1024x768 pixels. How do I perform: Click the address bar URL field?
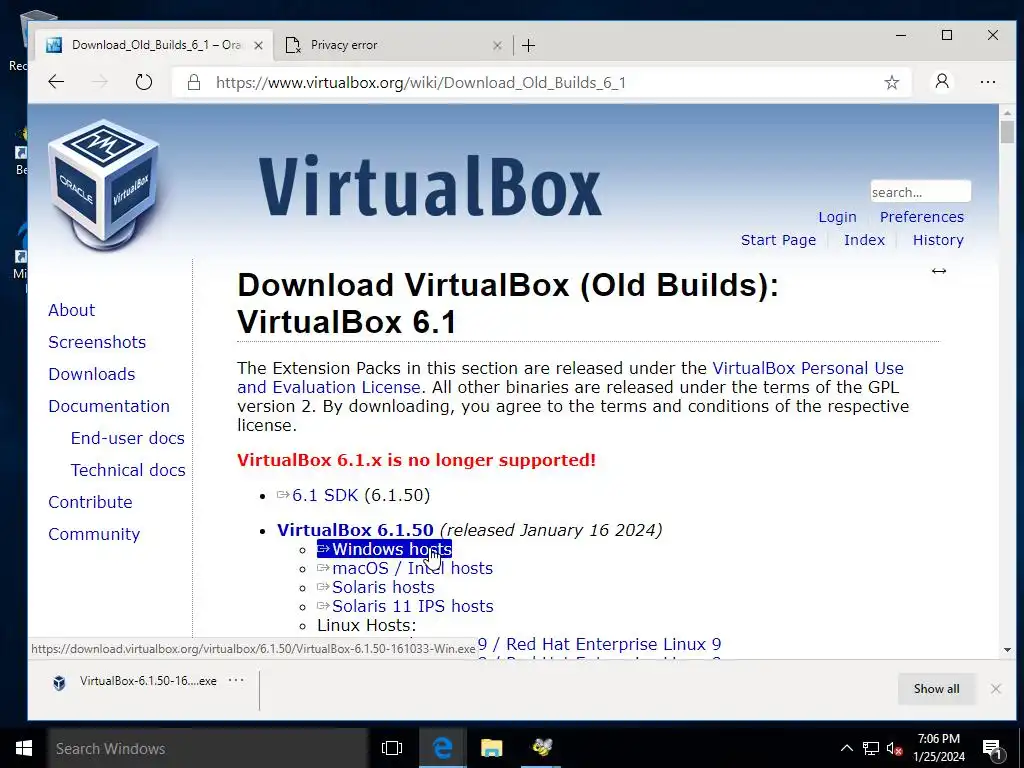point(542,82)
